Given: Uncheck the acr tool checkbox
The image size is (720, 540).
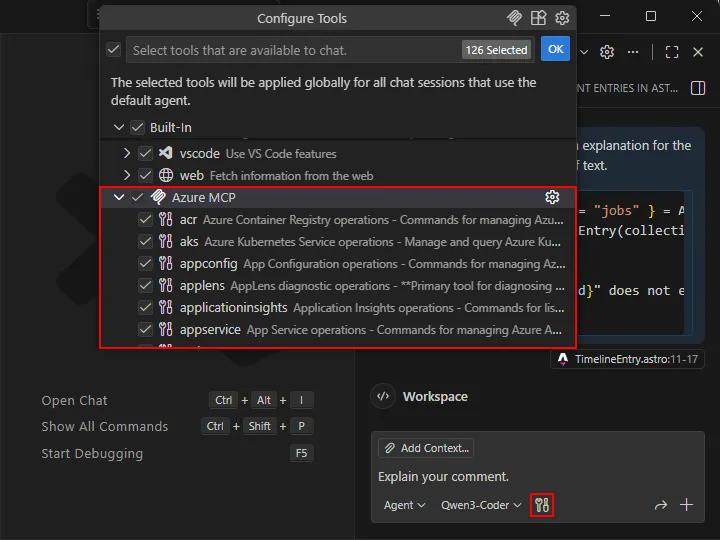Looking at the screenshot, I should (x=145, y=219).
